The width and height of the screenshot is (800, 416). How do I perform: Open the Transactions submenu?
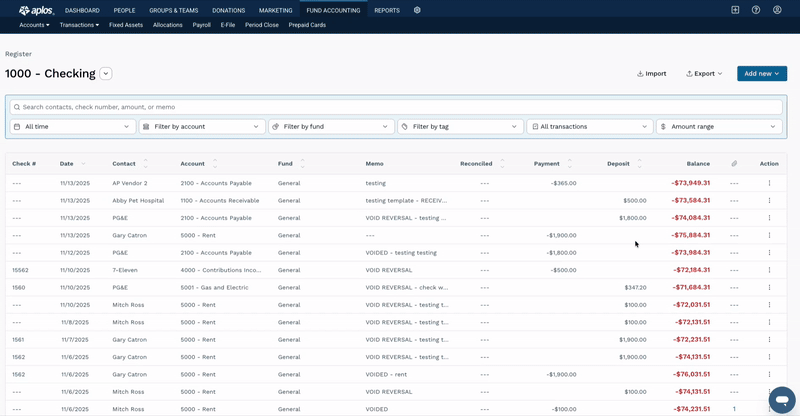(79, 25)
